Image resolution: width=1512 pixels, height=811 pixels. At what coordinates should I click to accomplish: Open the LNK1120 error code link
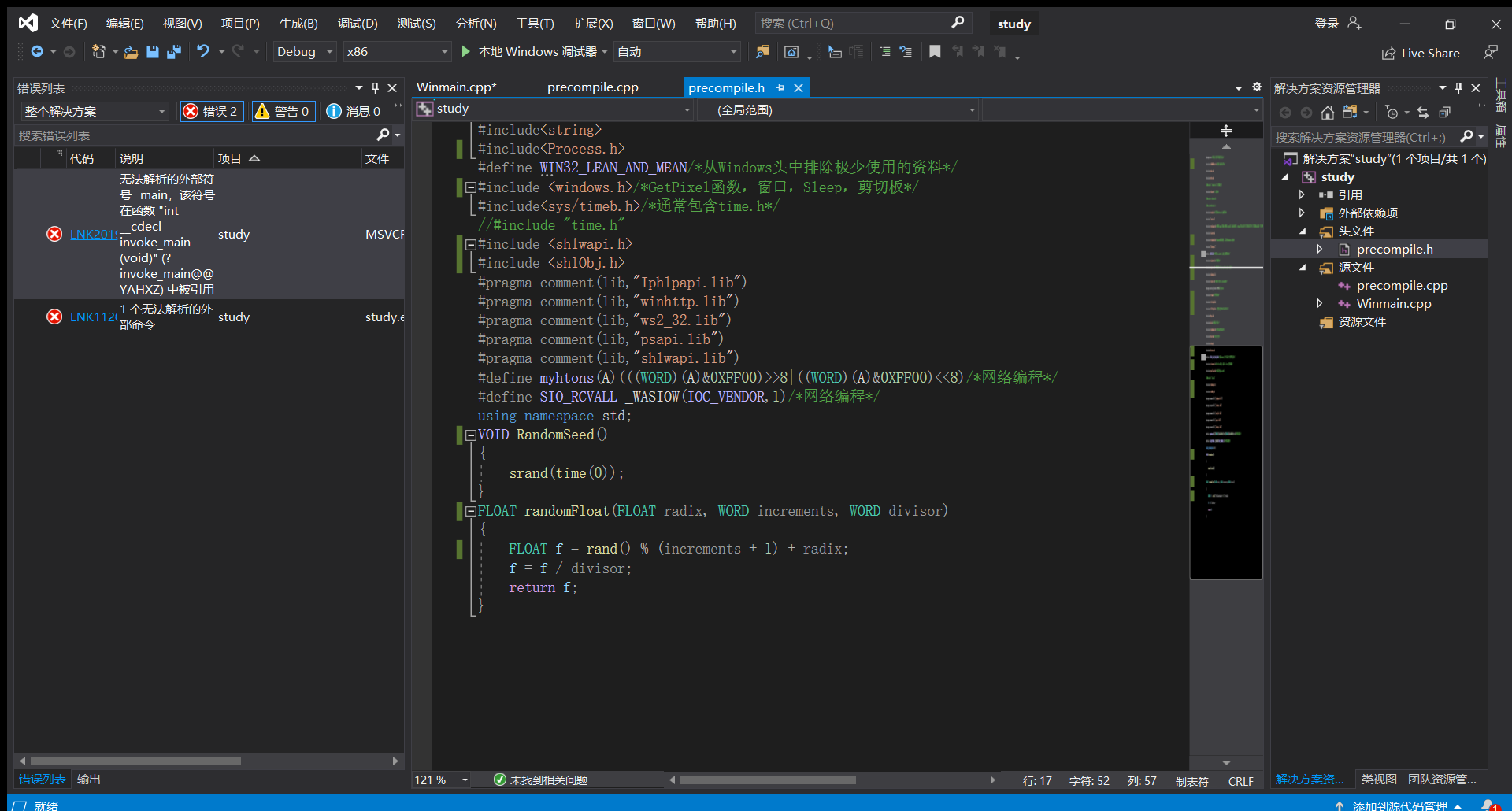coord(93,317)
